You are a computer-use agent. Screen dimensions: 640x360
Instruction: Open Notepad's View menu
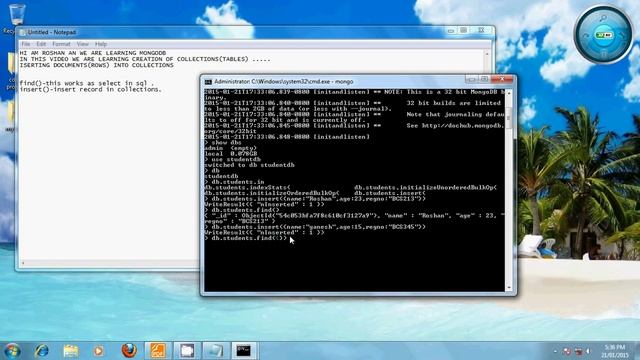[x=82, y=44]
